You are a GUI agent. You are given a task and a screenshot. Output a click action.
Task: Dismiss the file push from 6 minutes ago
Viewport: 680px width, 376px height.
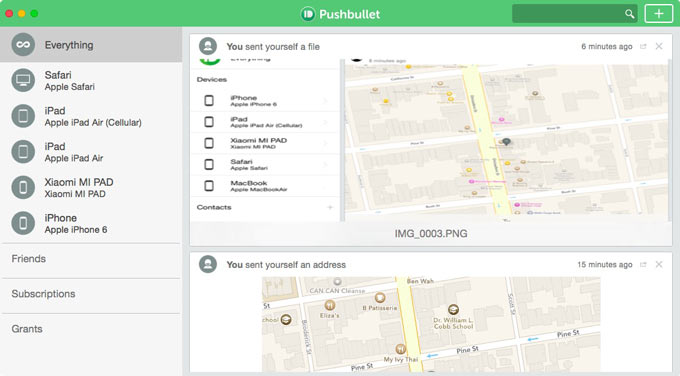(659, 46)
